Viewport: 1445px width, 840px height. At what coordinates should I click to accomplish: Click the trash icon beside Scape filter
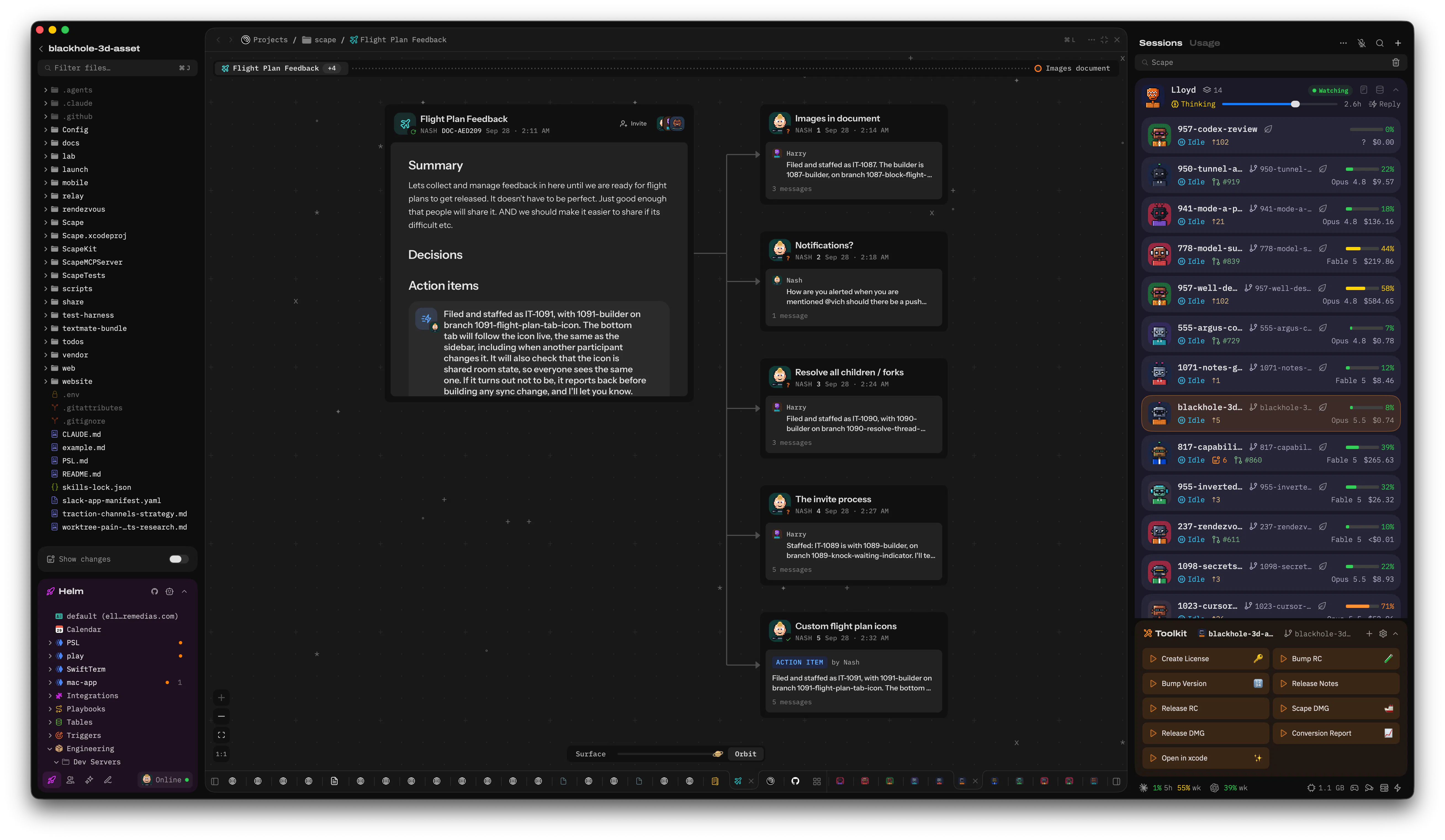pyautogui.click(x=1396, y=62)
